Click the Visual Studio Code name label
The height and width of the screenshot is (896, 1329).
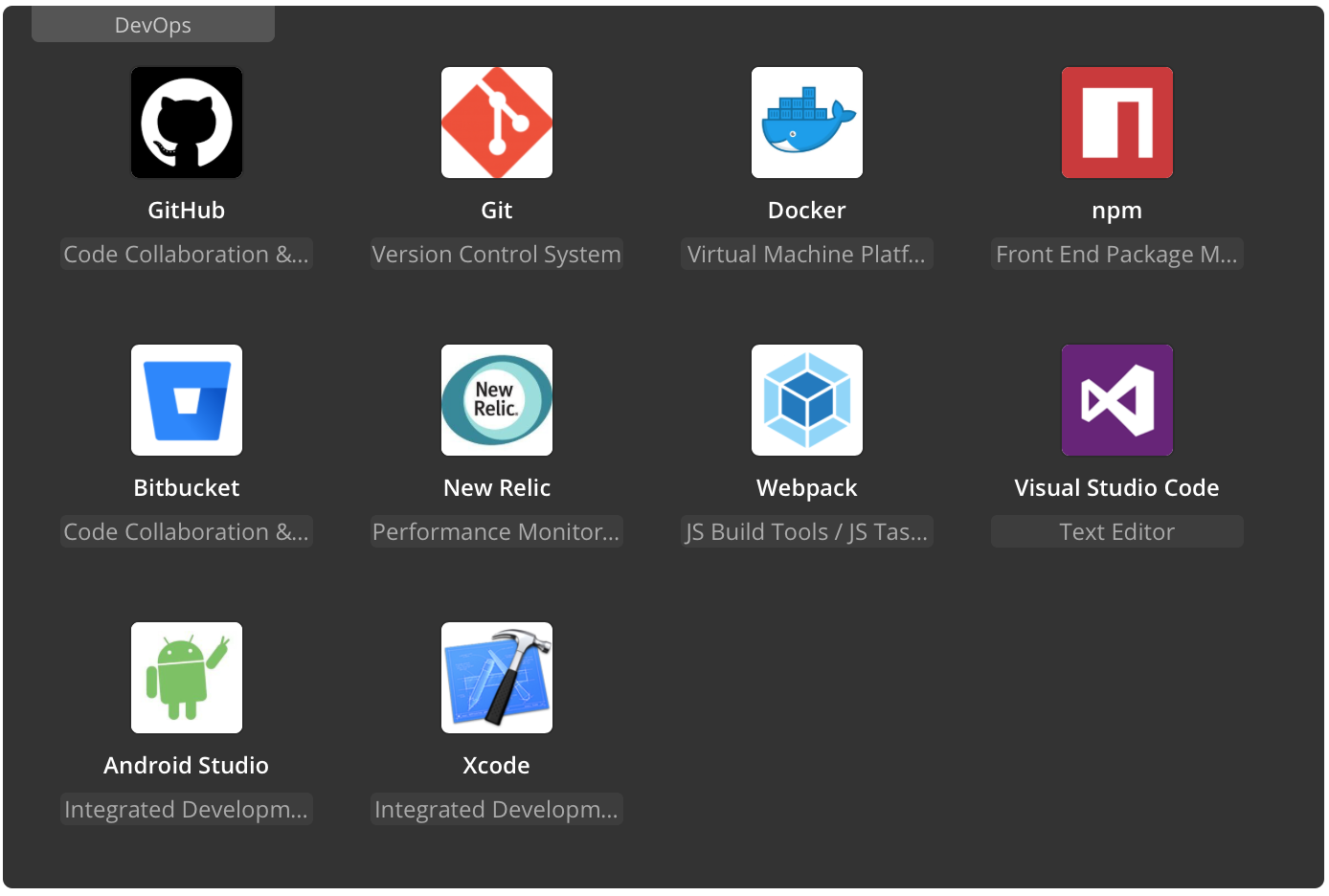(1117, 488)
